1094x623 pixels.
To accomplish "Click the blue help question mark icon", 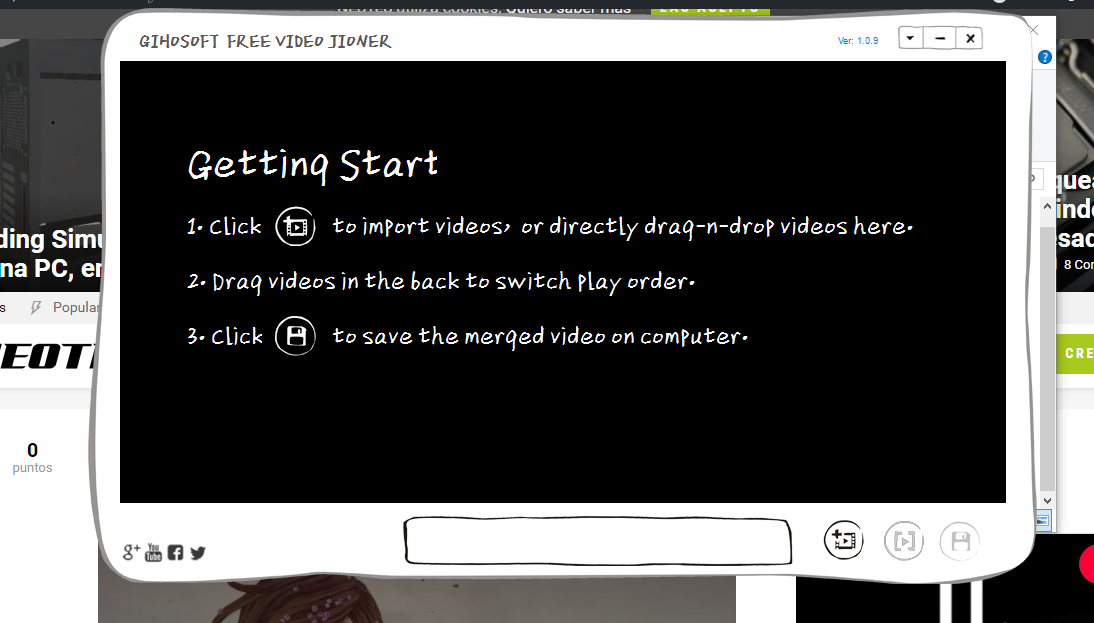I will (x=1044, y=57).
